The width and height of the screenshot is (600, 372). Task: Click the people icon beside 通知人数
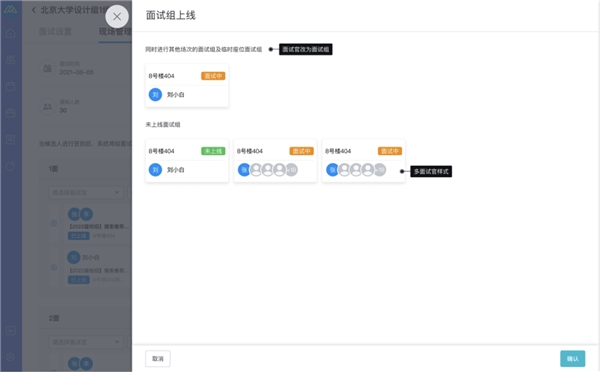[47, 106]
